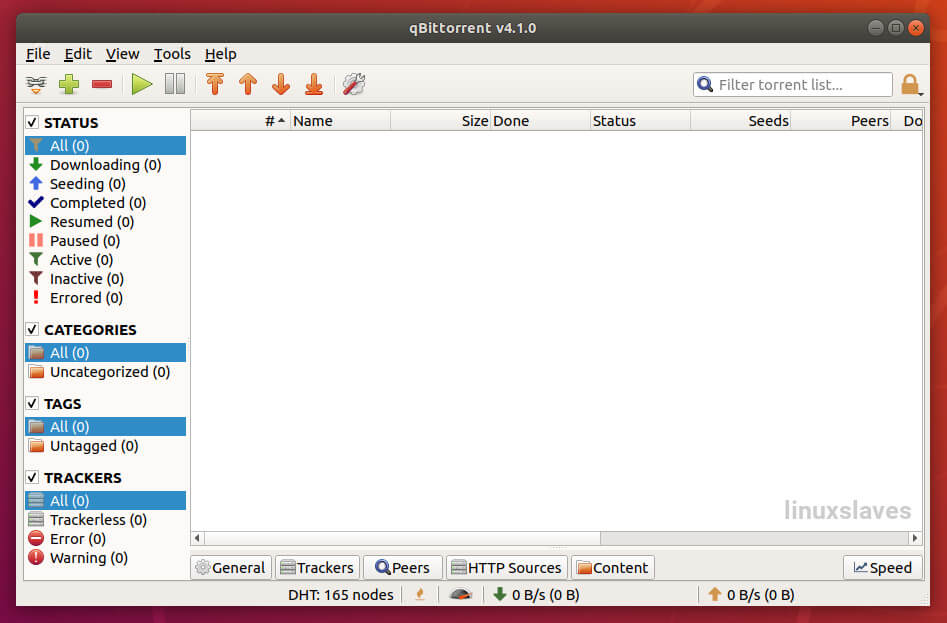Screen dimensions: 947x623
Task: Click the Filter torrent list search field
Action: click(x=793, y=85)
